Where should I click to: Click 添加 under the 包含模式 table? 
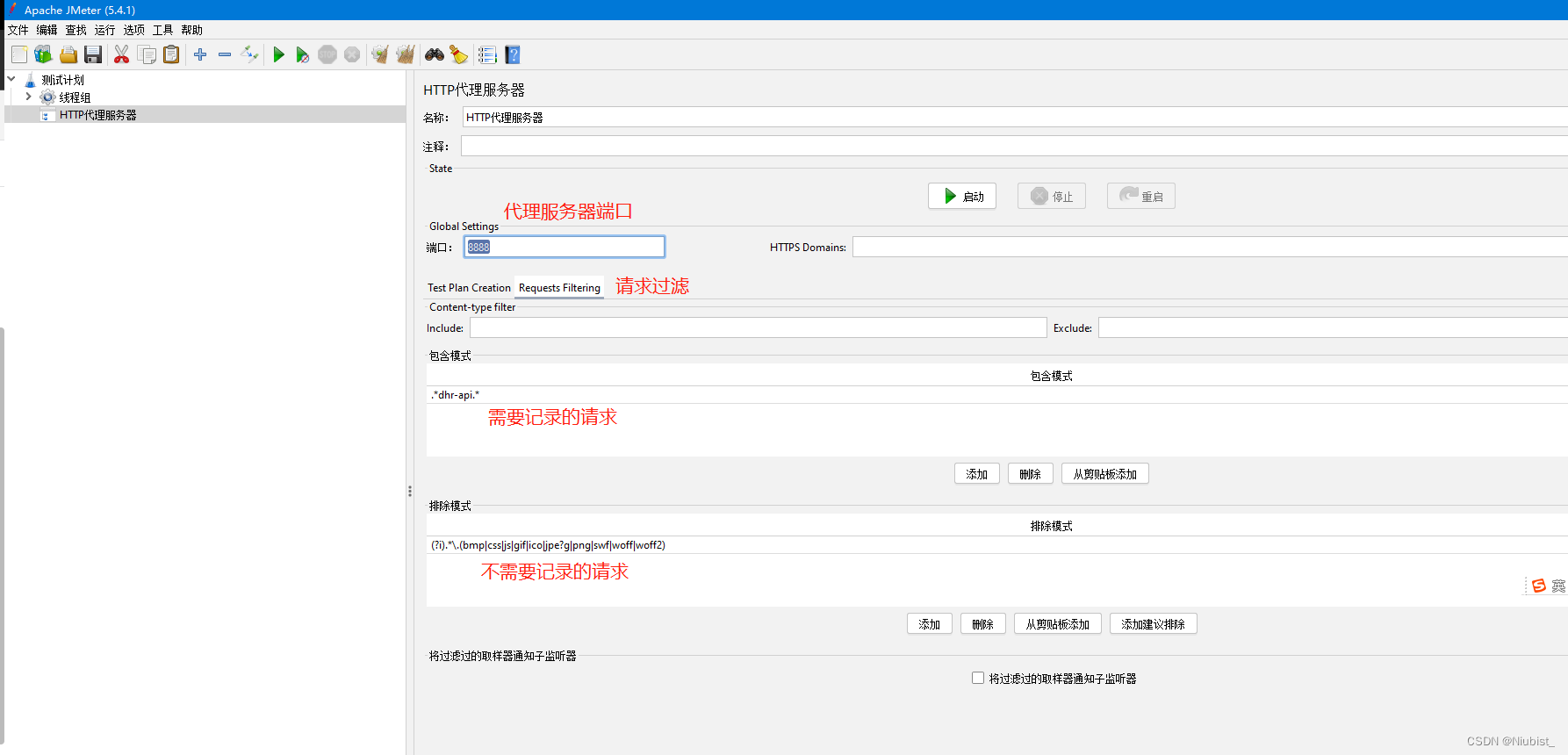pyautogui.click(x=977, y=474)
